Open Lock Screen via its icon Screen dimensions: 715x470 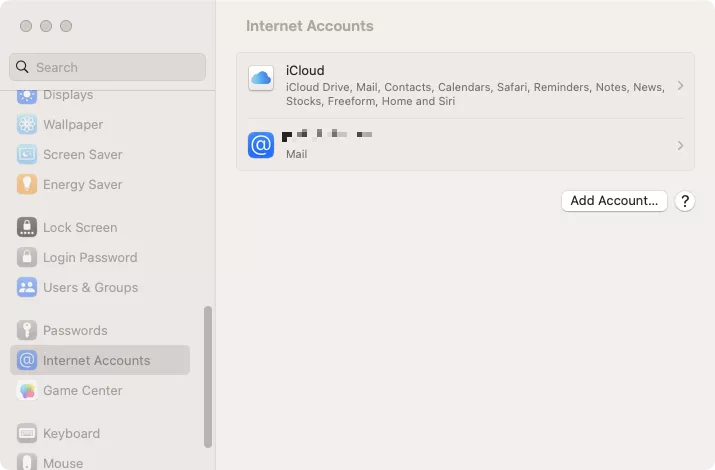click(x=27, y=228)
